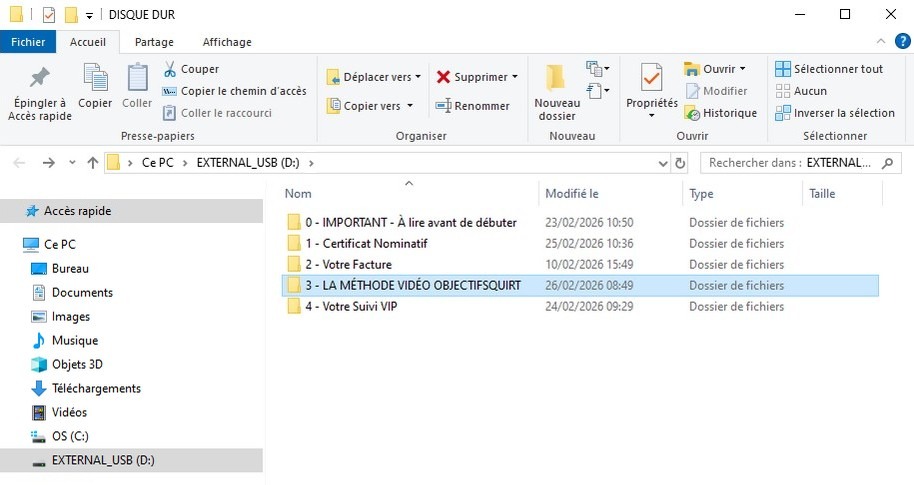This screenshot has height=485, width=914.
Task: Go up one level with the up arrow
Action: point(93,163)
